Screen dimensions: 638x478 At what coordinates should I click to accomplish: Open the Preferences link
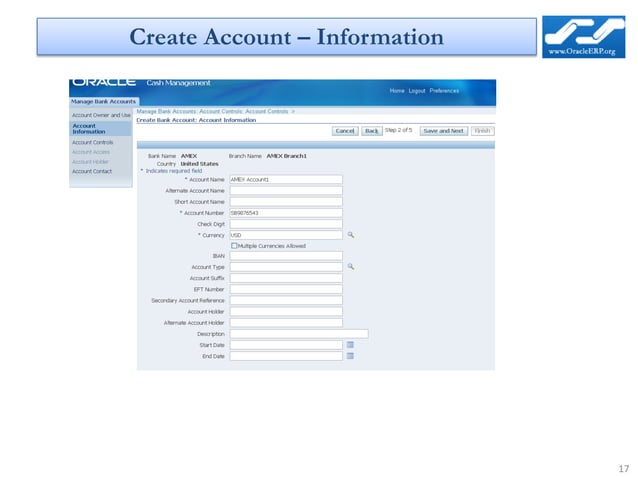coord(444,91)
